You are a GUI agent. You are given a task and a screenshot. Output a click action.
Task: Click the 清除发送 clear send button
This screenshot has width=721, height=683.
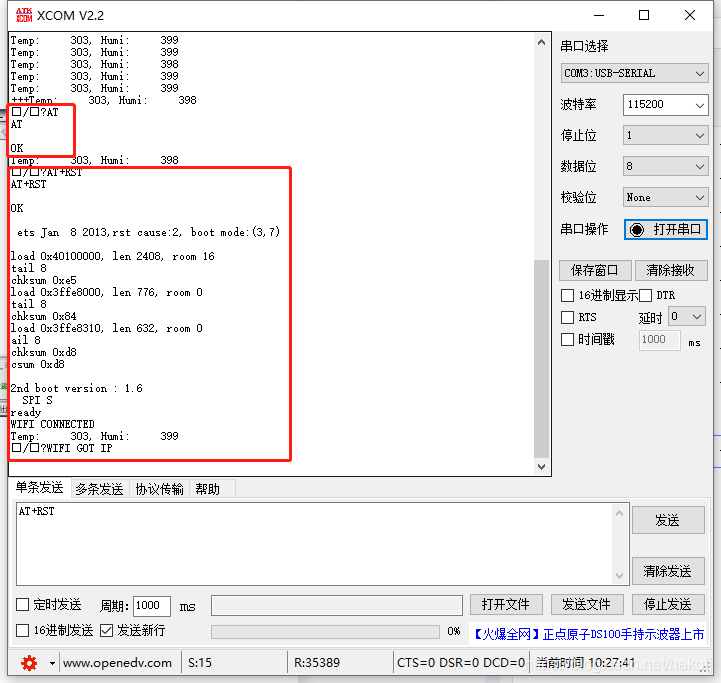tap(668, 571)
